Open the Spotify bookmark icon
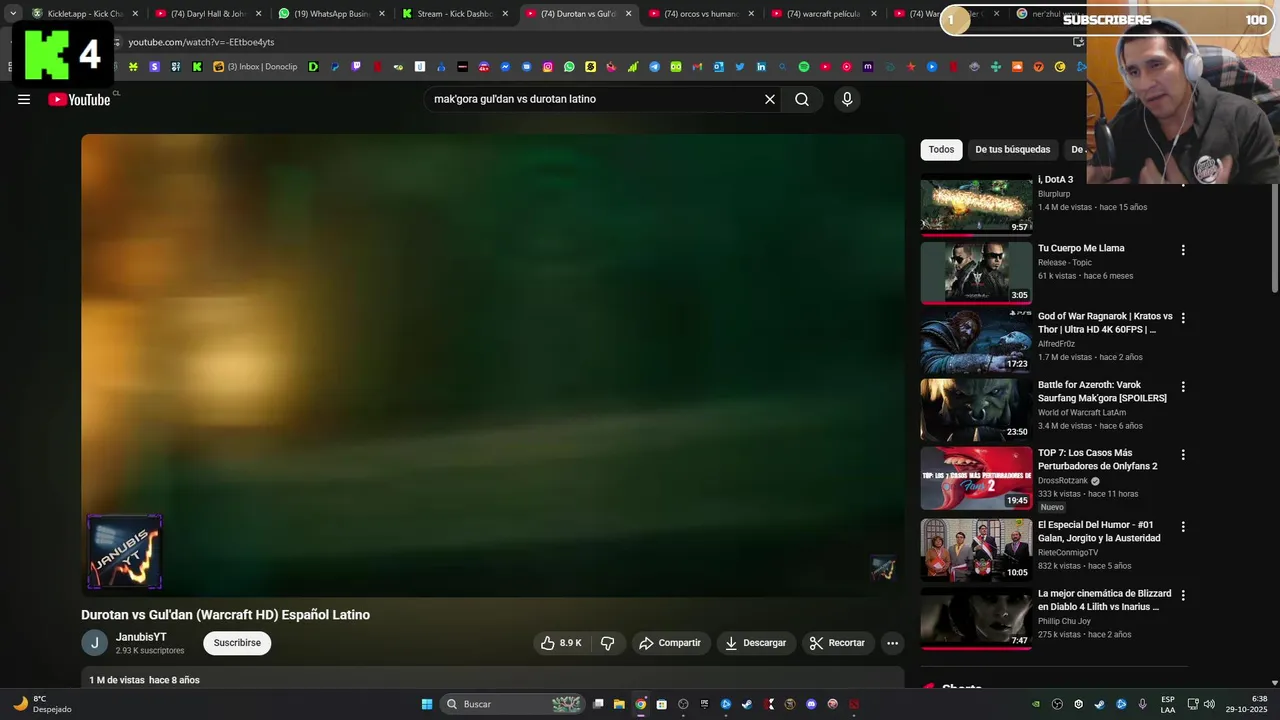The height and width of the screenshot is (720, 1280). point(804,67)
